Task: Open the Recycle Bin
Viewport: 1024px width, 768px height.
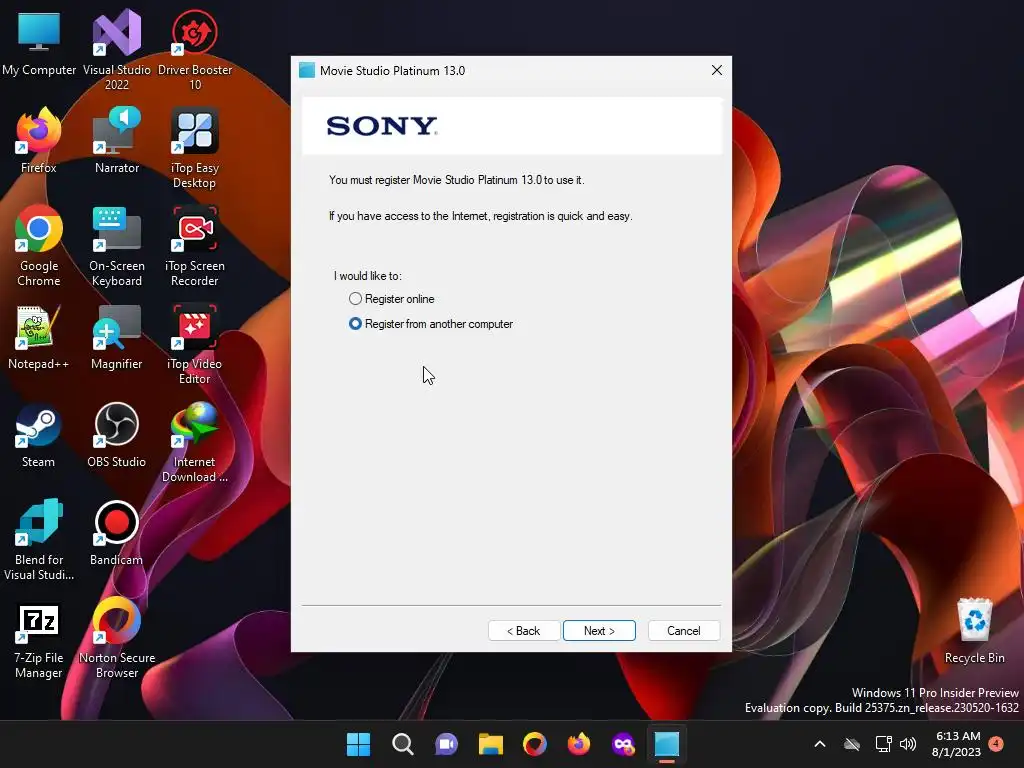Action: (974, 631)
